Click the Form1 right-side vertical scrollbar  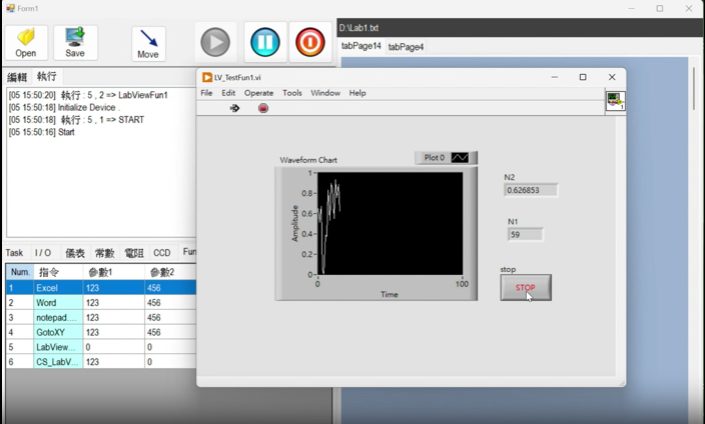(x=694, y=88)
